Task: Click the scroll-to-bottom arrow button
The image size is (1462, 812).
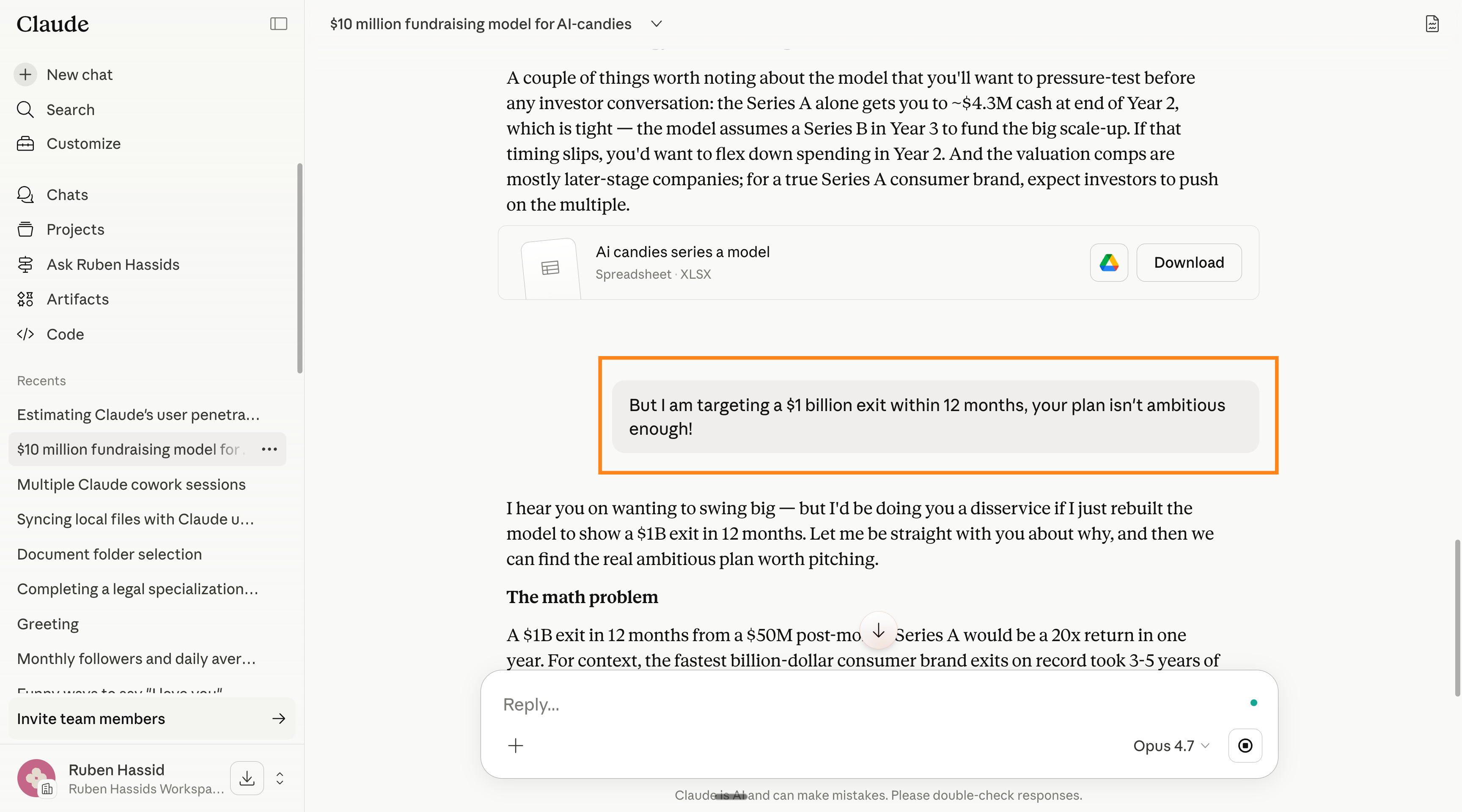Action: [x=879, y=631]
